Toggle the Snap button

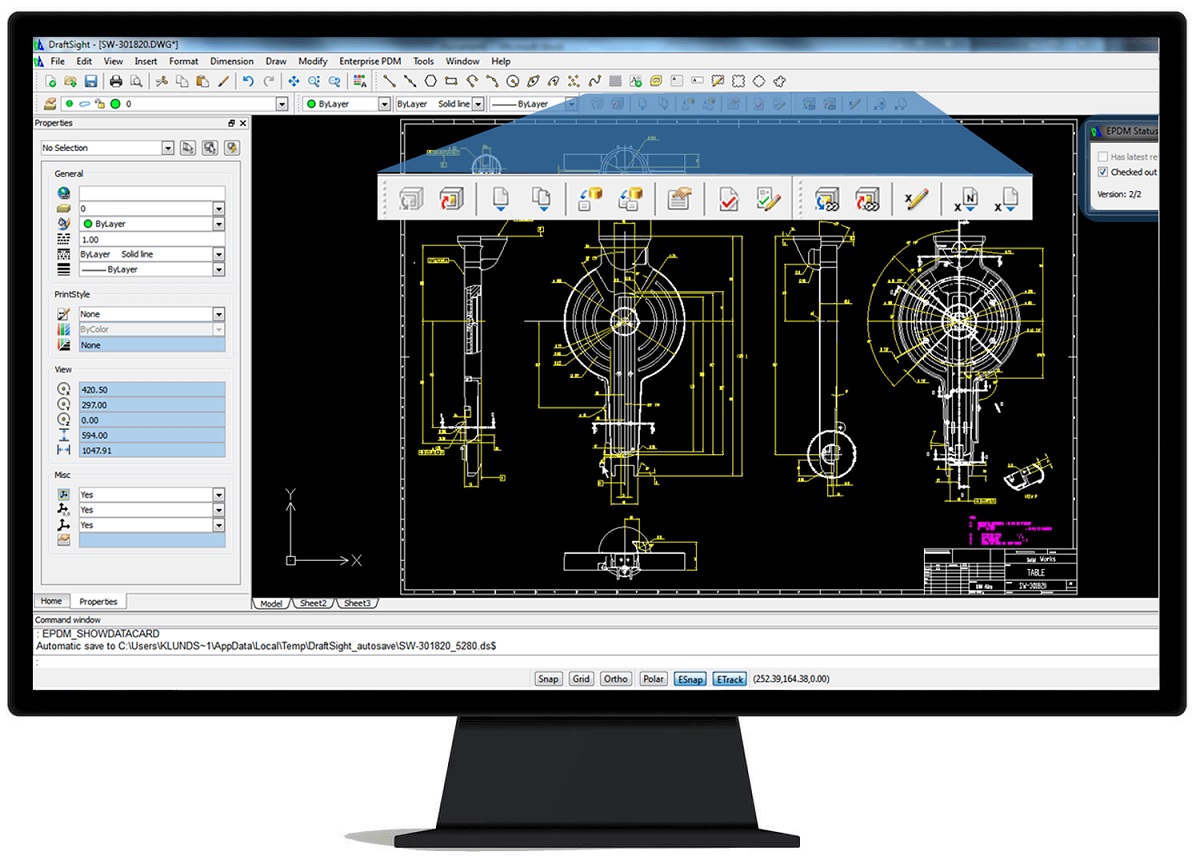click(548, 679)
